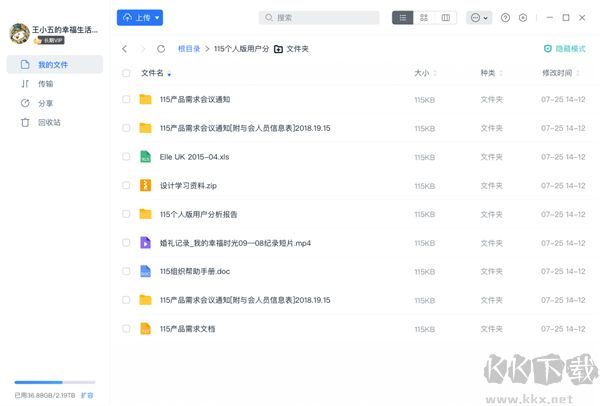Click the 上传 upload button

point(140,18)
